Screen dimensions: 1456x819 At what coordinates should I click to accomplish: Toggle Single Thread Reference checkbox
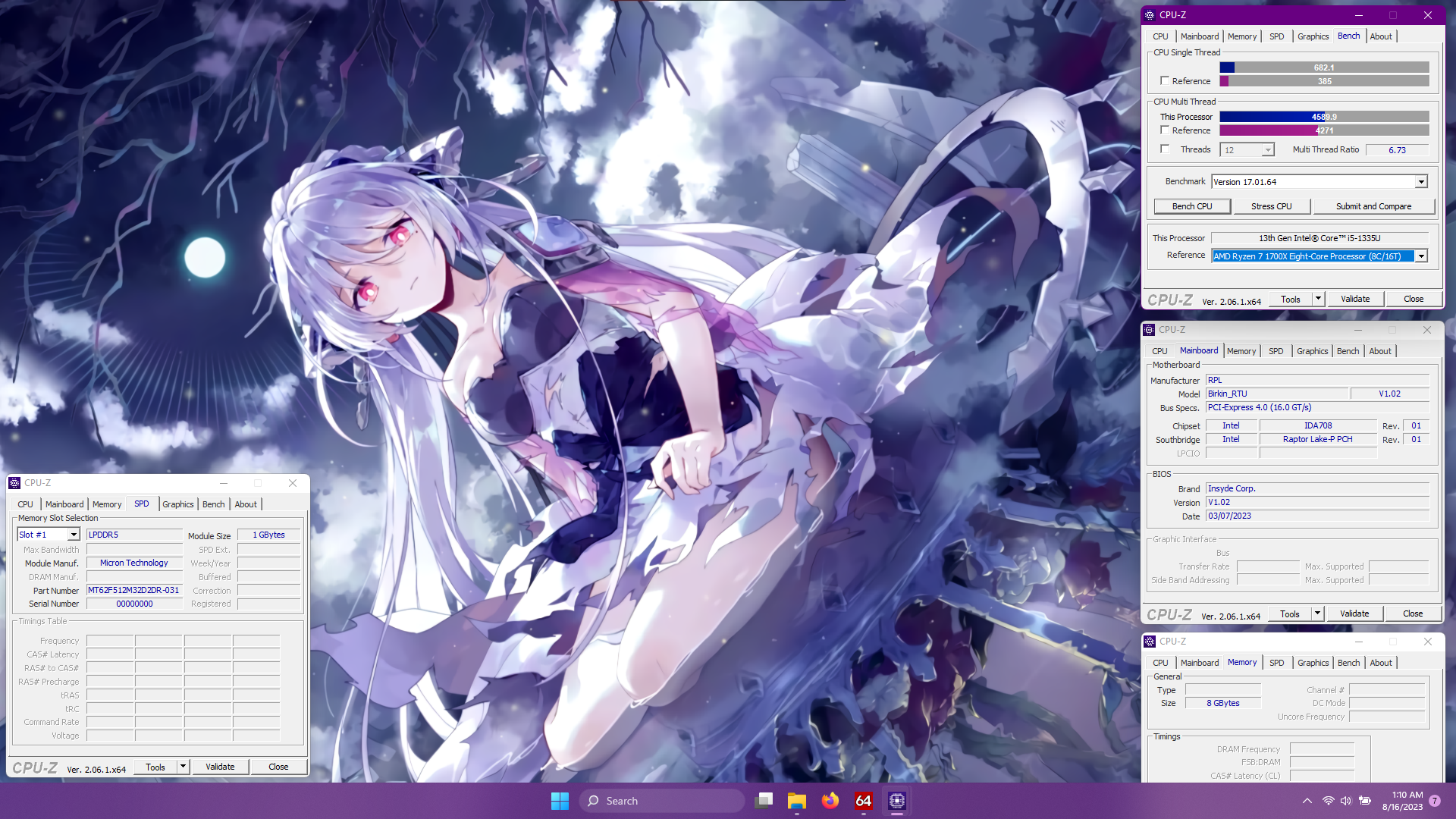[x=1165, y=81]
